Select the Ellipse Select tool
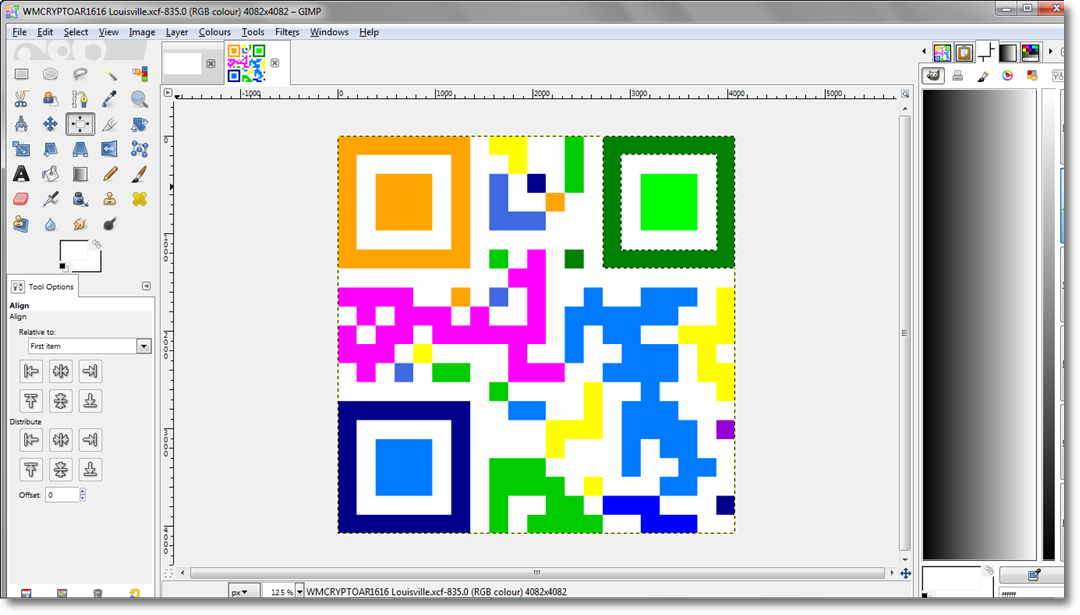This screenshot has width=1080, height=615. point(50,74)
